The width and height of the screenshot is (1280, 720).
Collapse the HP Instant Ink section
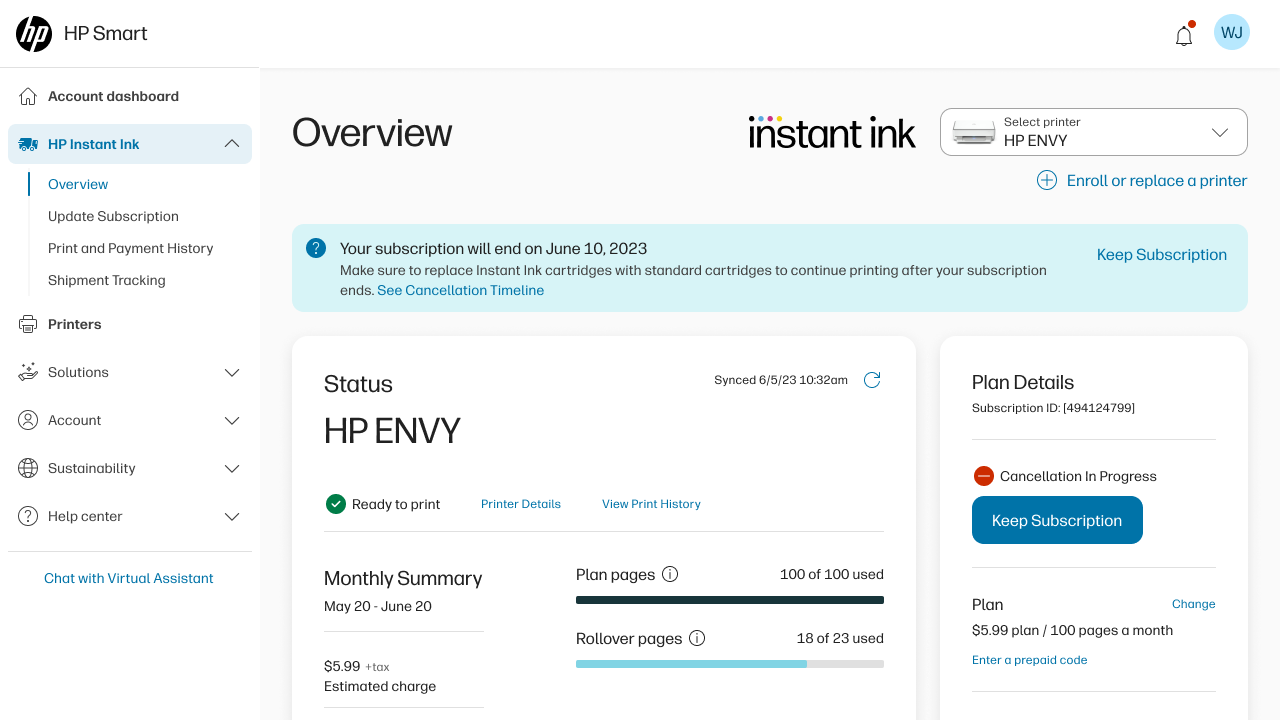click(232, 144)
